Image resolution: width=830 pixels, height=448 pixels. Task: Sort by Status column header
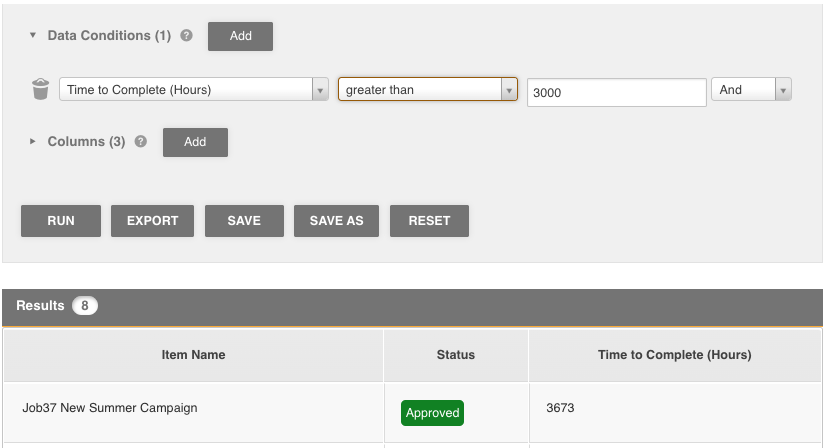click(x=456, y=355)
